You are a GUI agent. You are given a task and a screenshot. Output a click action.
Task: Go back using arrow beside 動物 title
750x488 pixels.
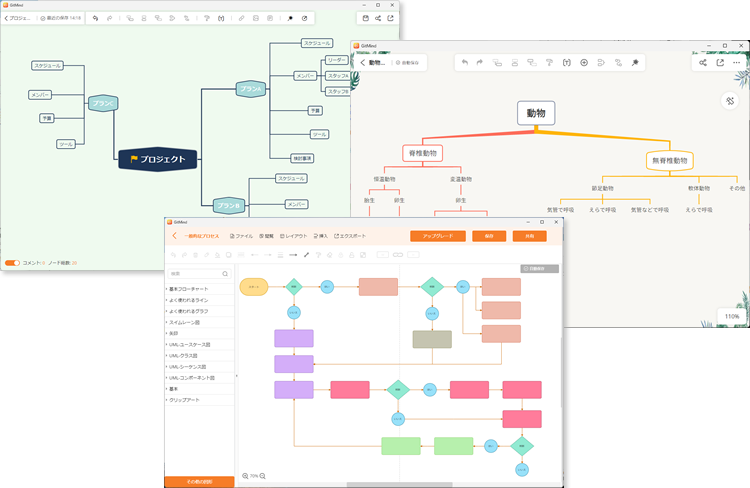pyautogui.click(x=361, y=63)
